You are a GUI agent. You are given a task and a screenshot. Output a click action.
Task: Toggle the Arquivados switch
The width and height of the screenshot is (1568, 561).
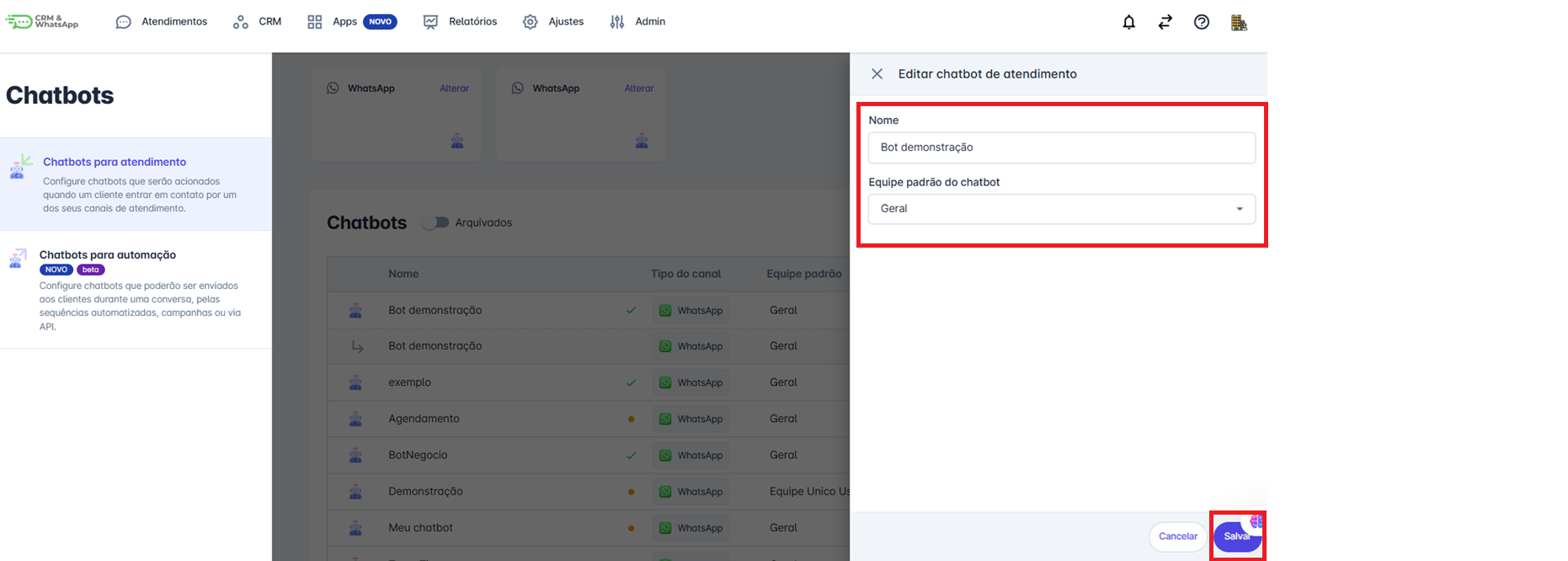(x=435, y=223)
